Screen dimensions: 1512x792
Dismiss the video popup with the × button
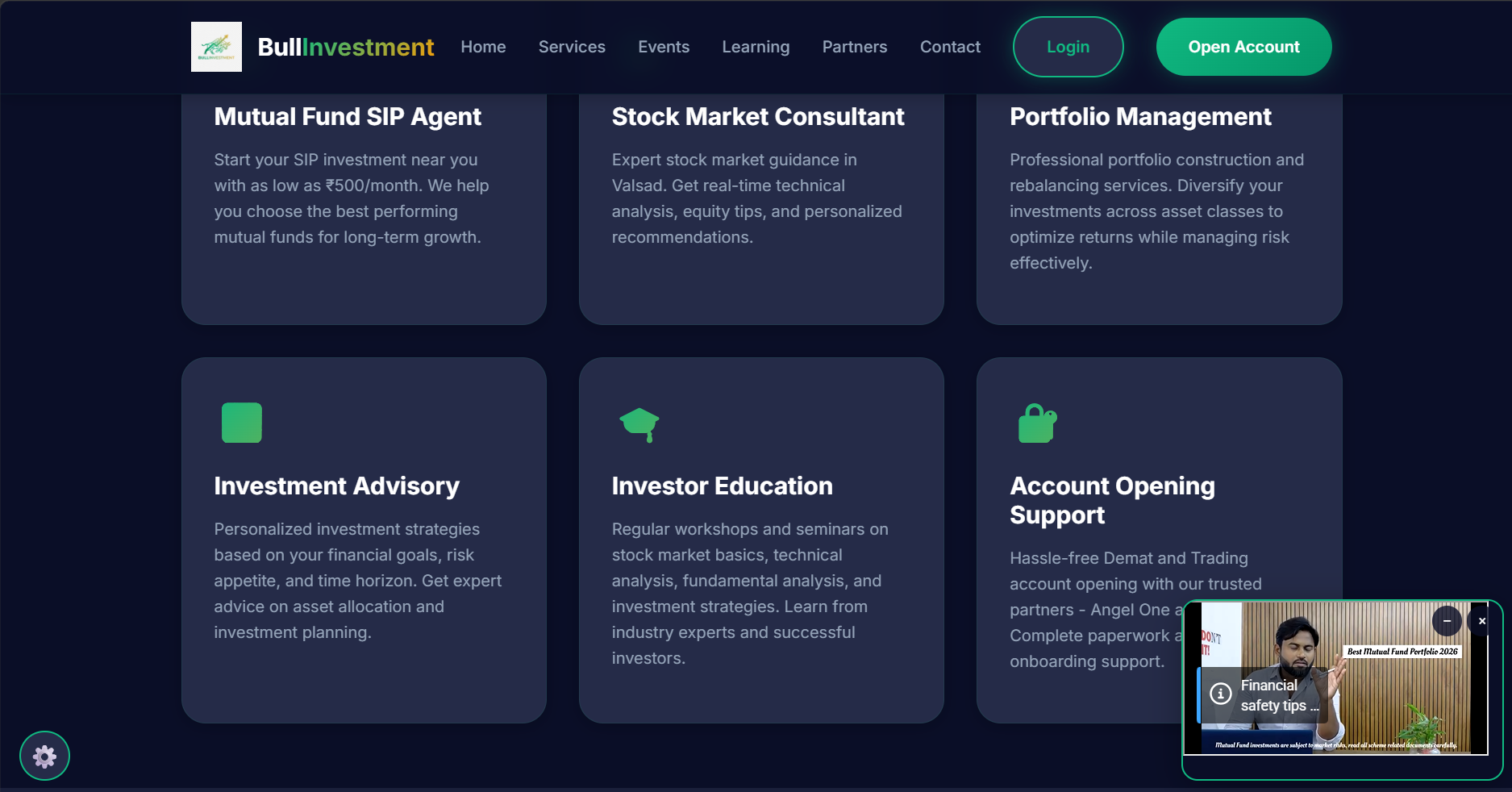(1482, 620)
